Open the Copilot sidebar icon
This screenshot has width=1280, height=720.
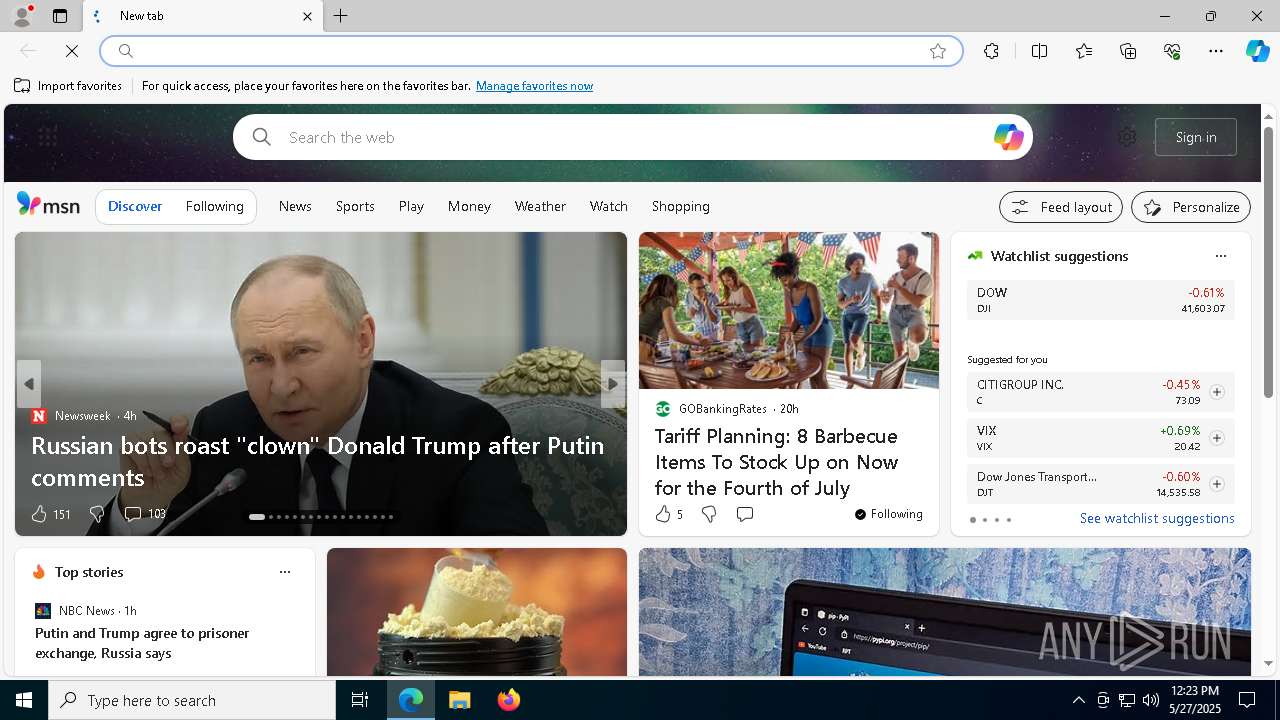(1258, 51)
